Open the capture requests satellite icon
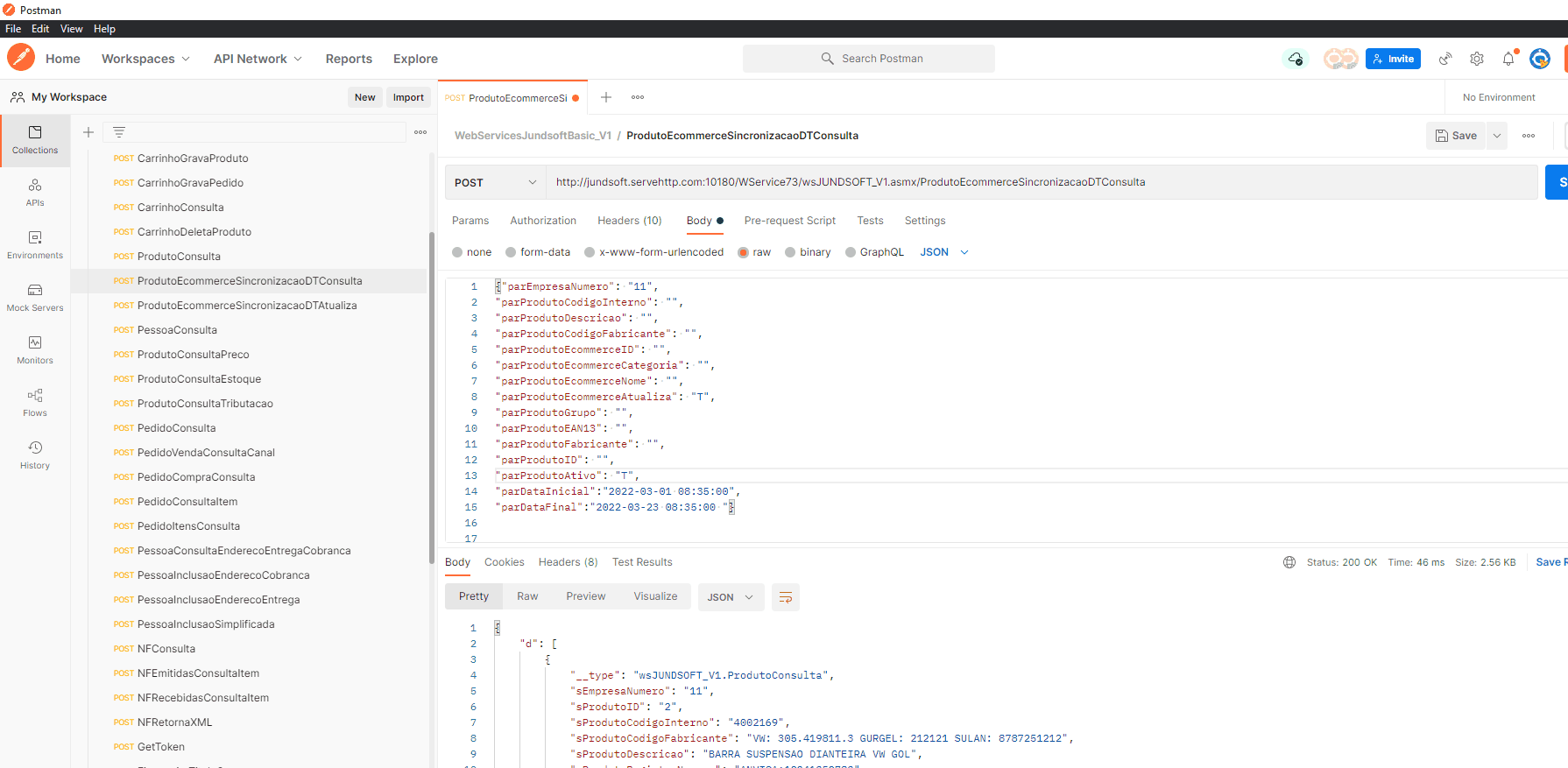 (1445, 59)
